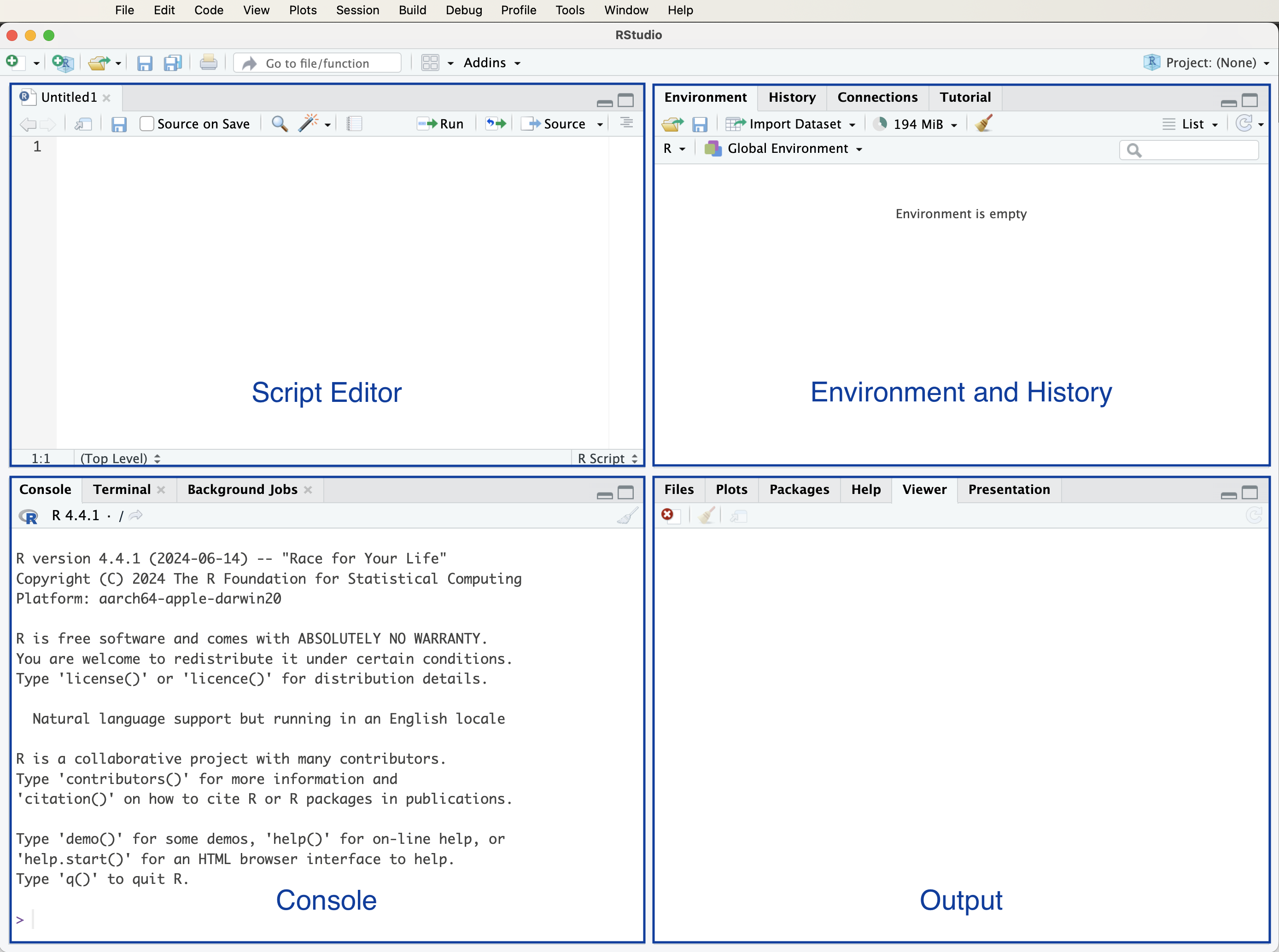Click the Load workspace folder icon in Environment
1279x952 pixels.
[x=672, y=124]
